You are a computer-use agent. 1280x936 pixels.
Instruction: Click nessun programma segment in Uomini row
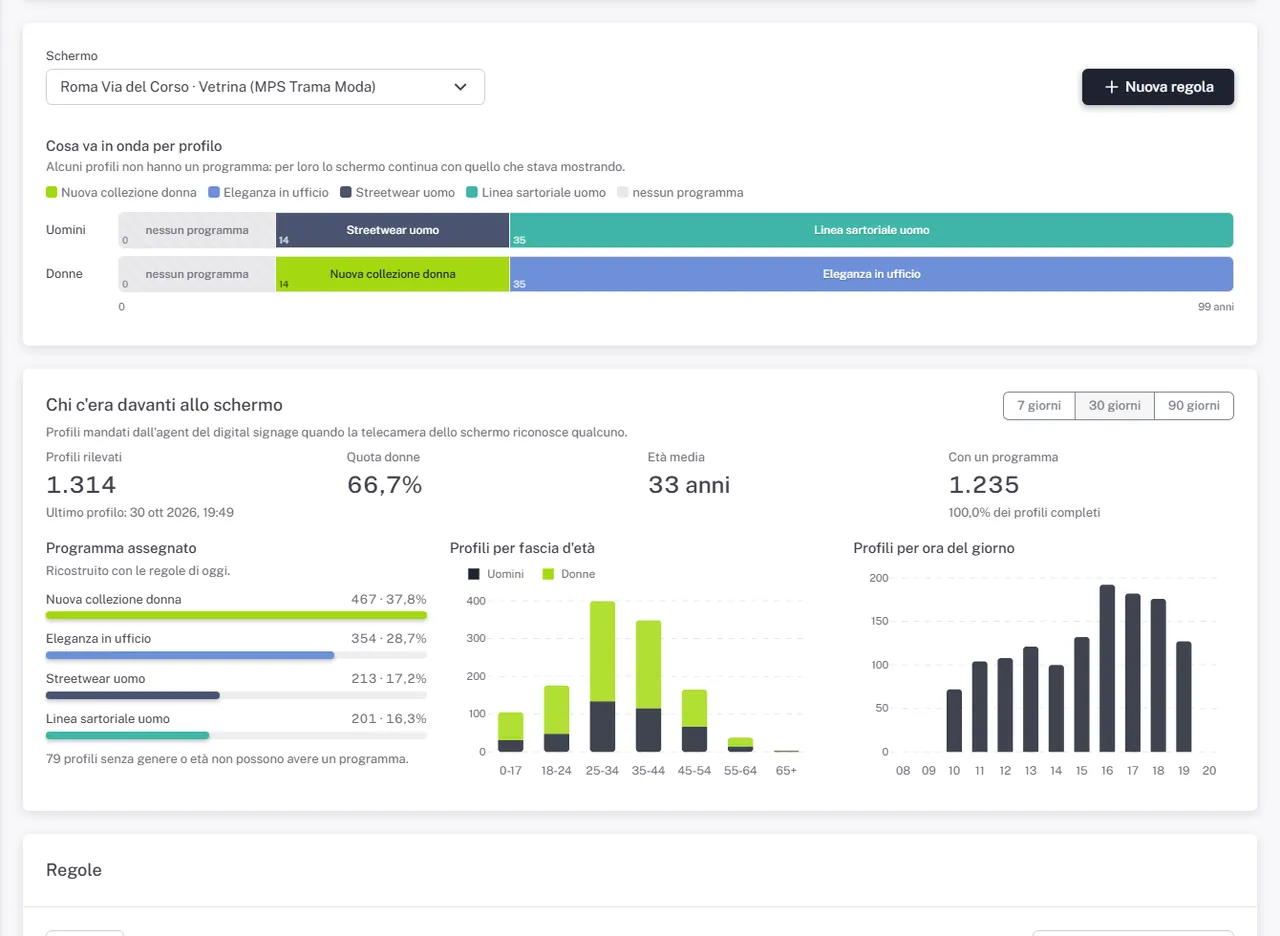coord(197,230)
